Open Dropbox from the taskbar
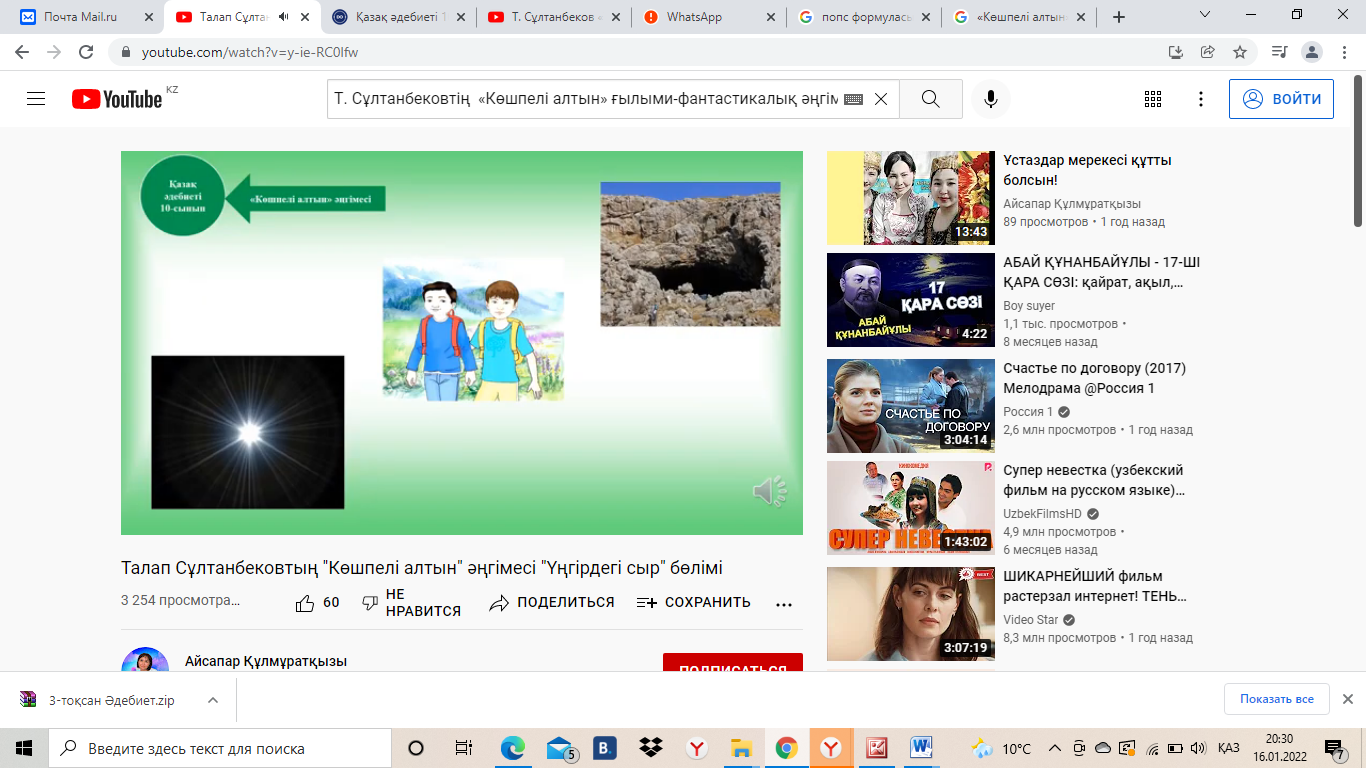Image resolution: width=1366 pixels, height=768 pixels. 651,748
